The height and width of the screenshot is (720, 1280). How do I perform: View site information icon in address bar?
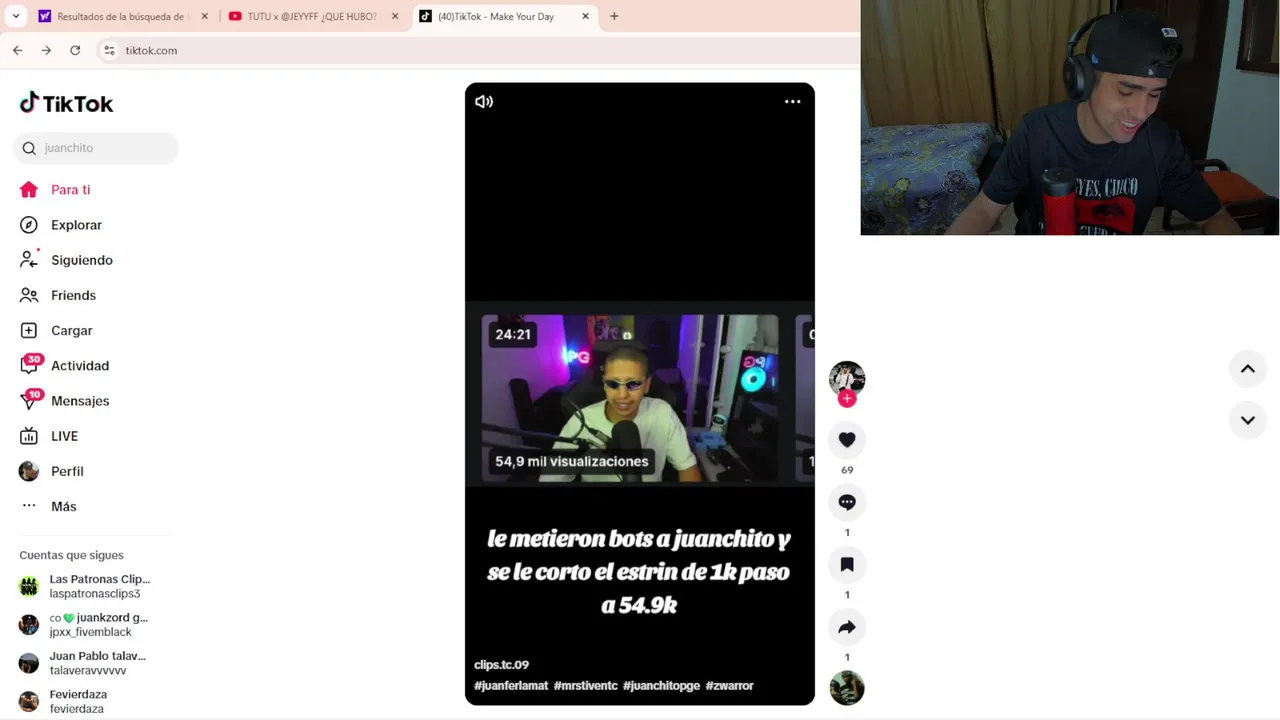[109, 50]
